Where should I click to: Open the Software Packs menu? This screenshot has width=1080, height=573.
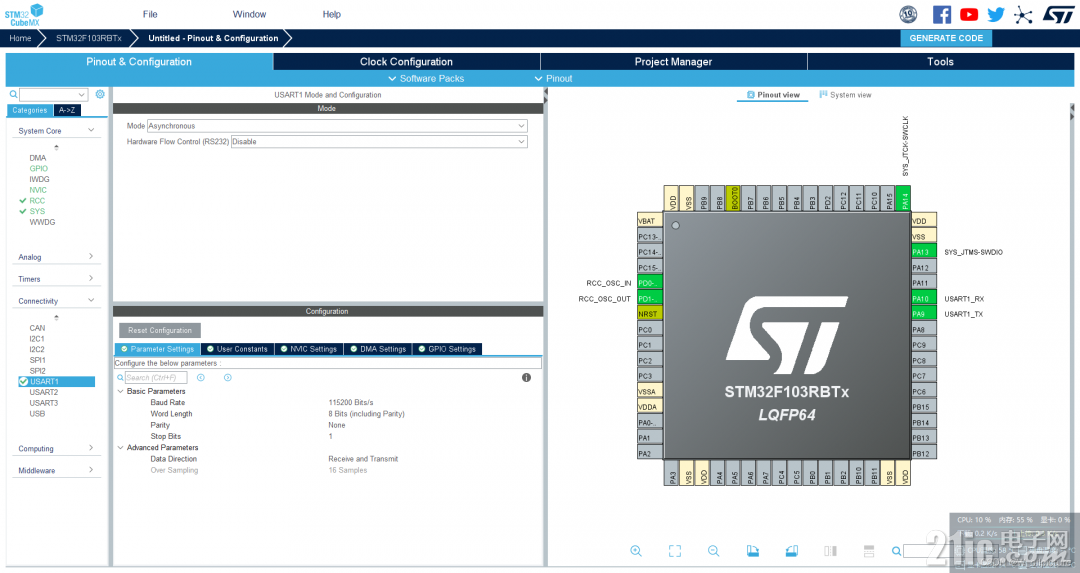[426, 79]
